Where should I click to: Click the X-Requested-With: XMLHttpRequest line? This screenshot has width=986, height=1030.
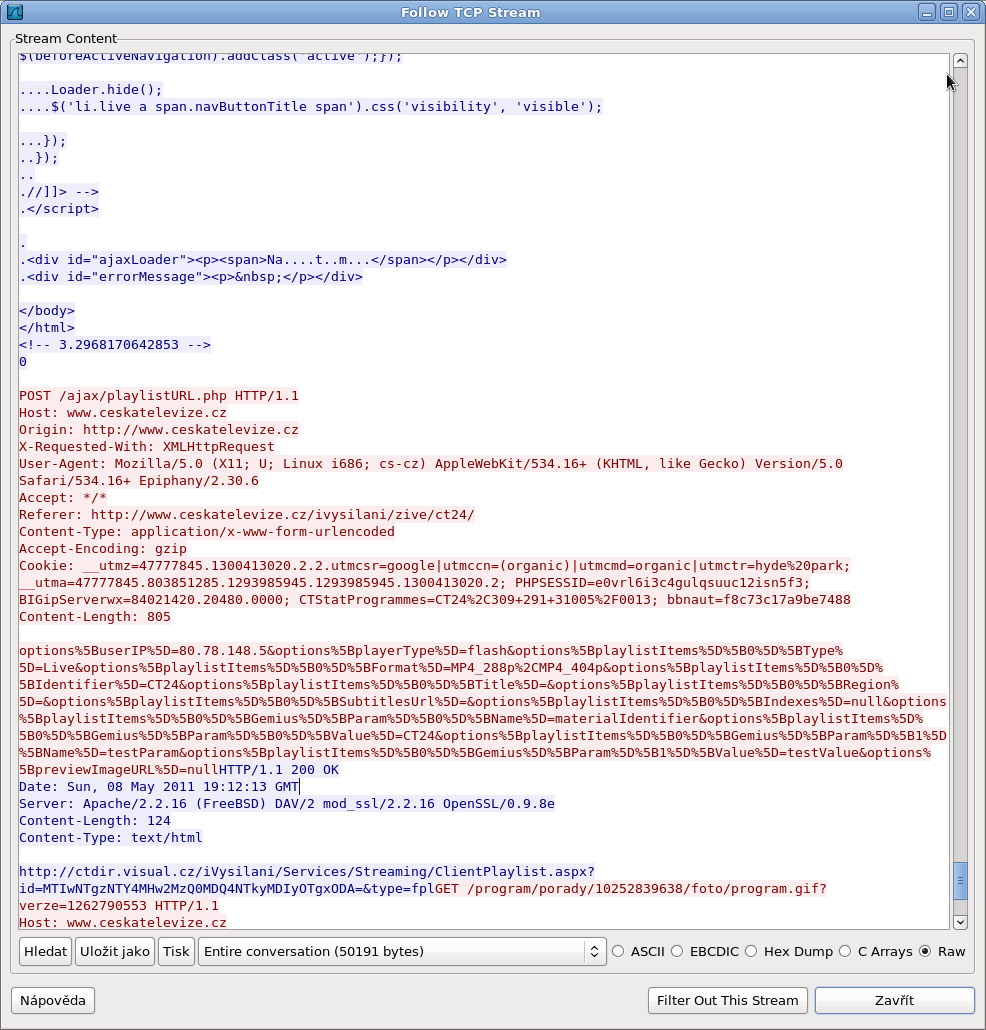(x=146, y=447)
